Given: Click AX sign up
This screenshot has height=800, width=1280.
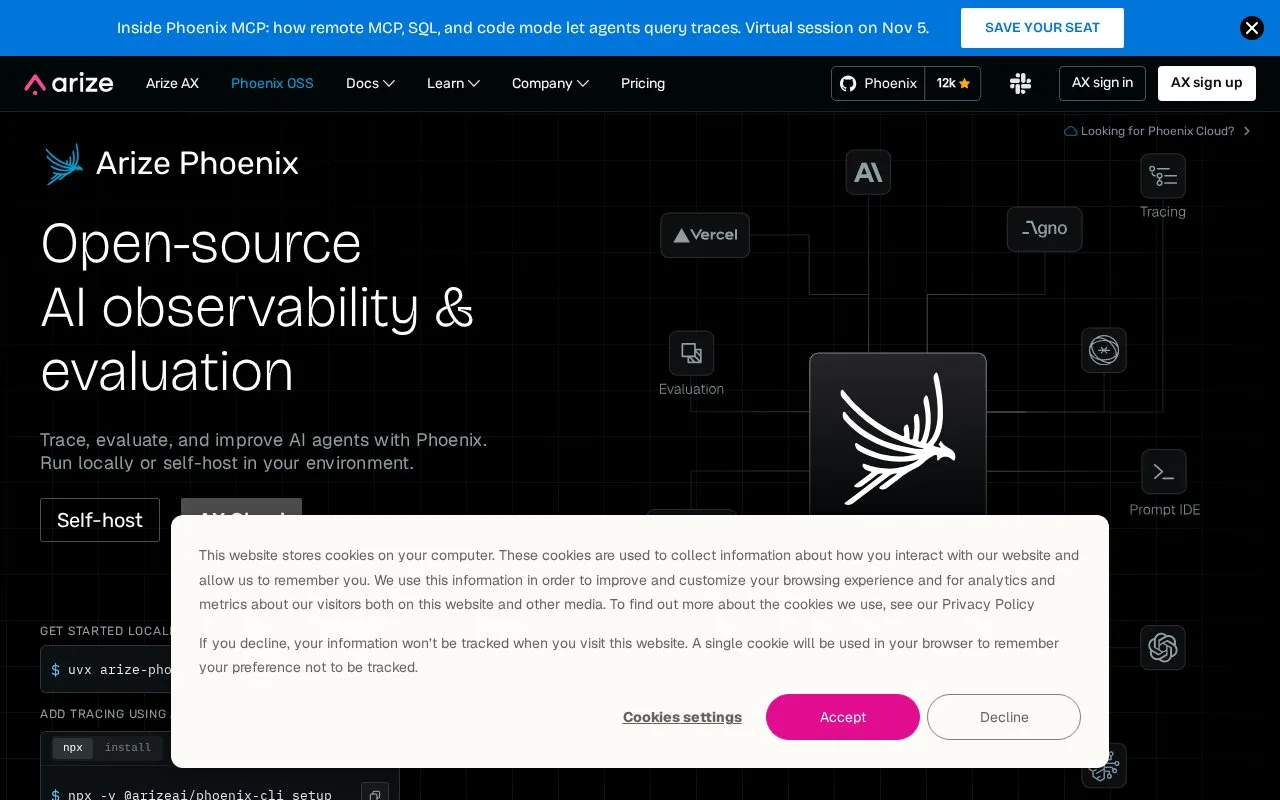Looking at the screenshot, I should point(1206,83).
